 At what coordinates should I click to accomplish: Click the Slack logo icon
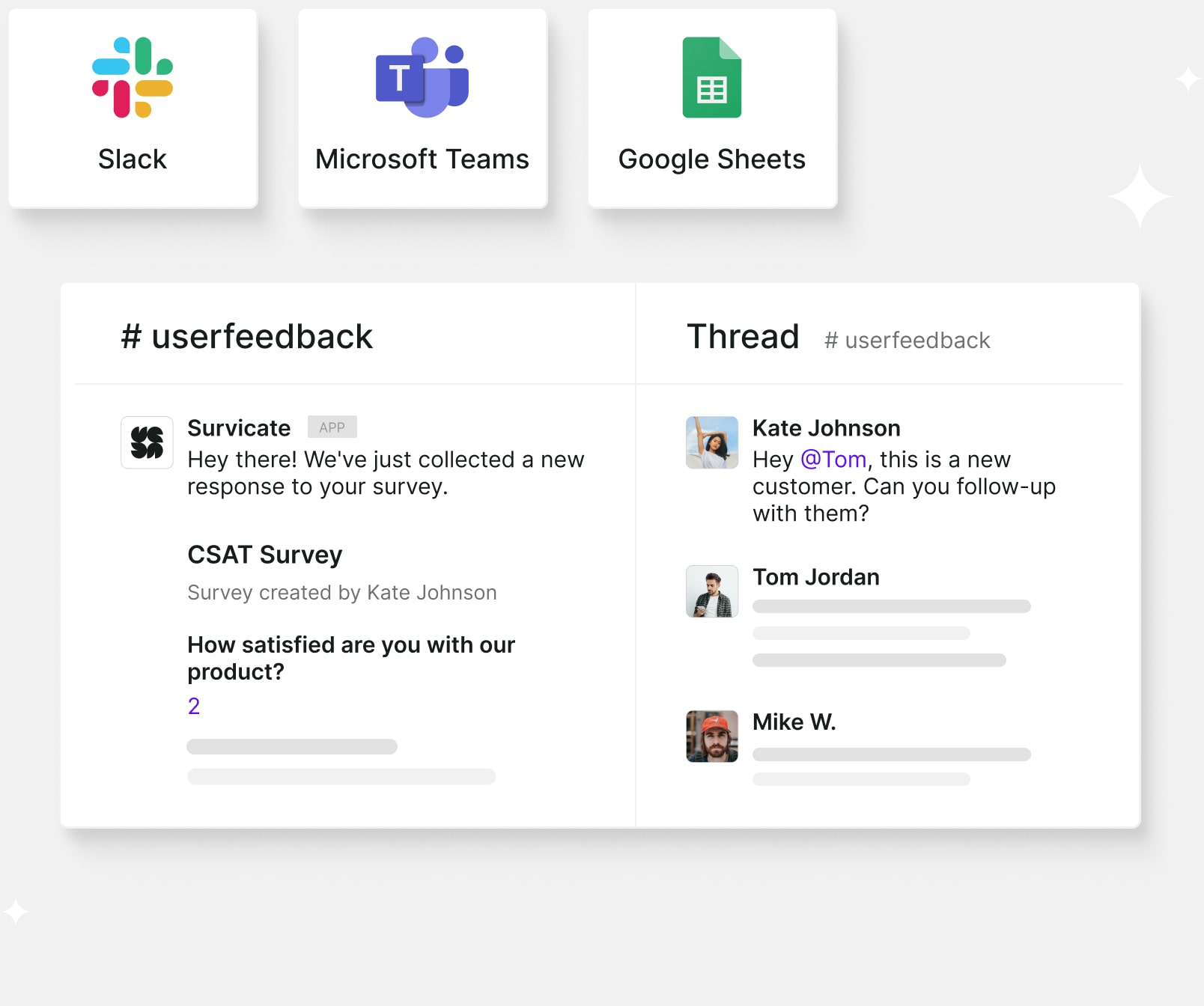(133, 77)
